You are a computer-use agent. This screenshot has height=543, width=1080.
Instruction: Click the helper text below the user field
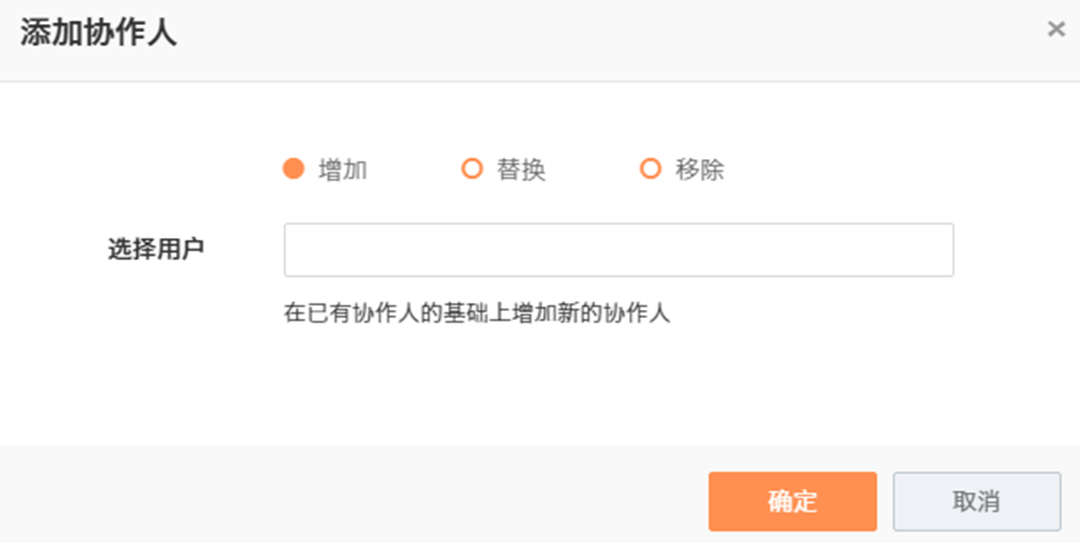tap(476, 313)
